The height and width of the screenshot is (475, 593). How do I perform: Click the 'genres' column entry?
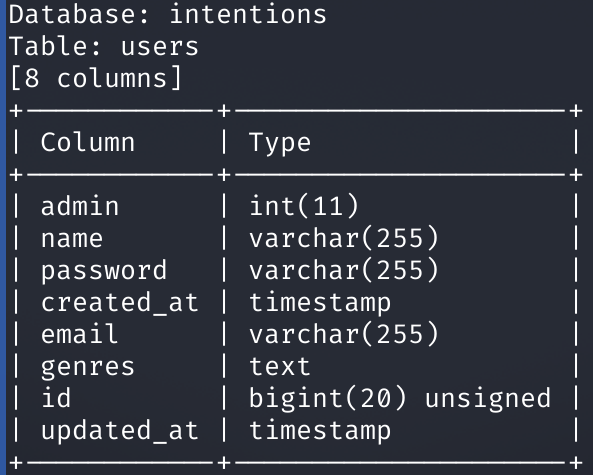click(88, 368)
